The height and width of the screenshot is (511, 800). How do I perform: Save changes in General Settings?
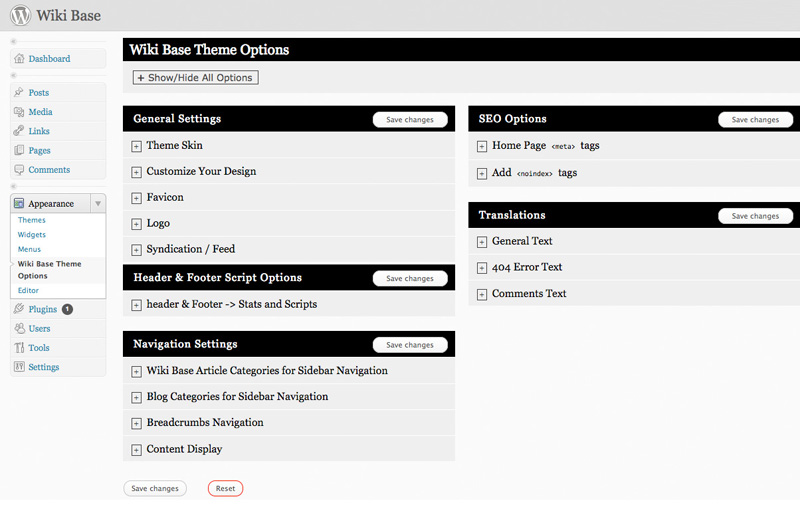(410, 119)
